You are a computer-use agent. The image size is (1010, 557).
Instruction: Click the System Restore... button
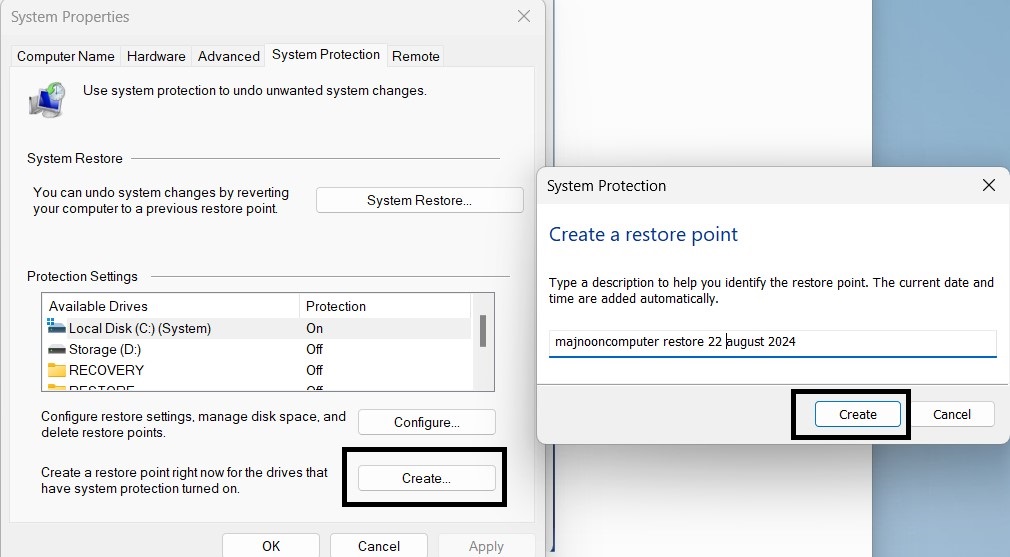(419, 200)
